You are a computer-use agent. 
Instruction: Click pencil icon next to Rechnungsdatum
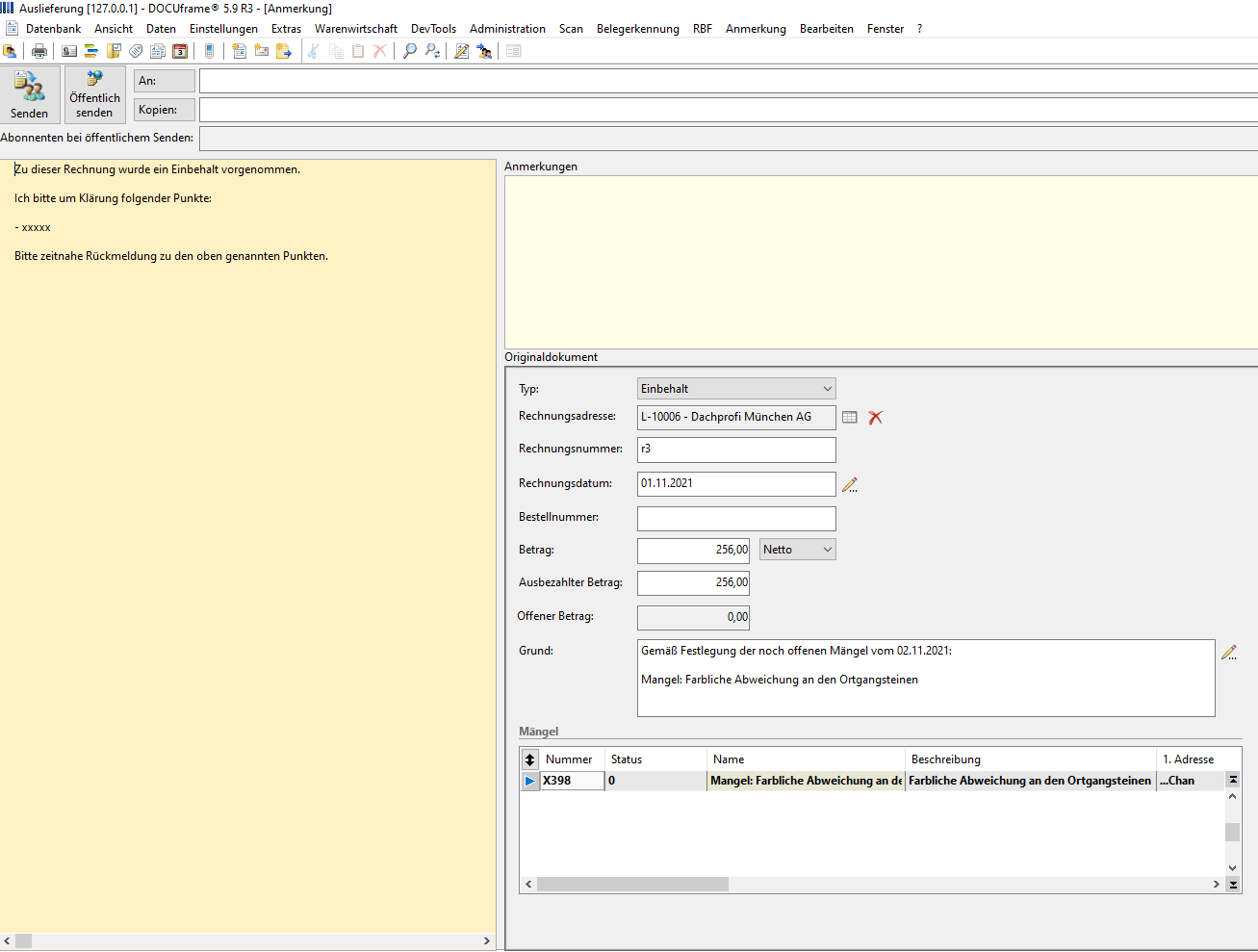[x=850, y=485]
